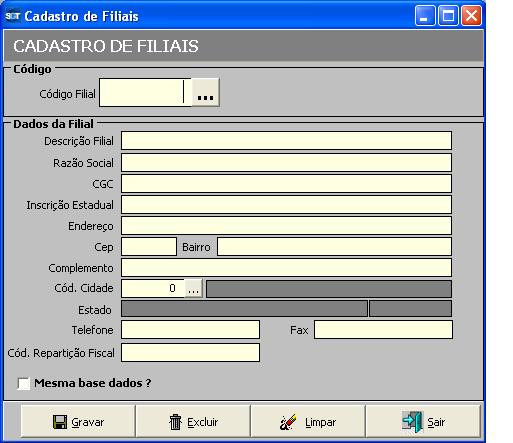
Task: Click the Telefone input field
Action: 190,330
